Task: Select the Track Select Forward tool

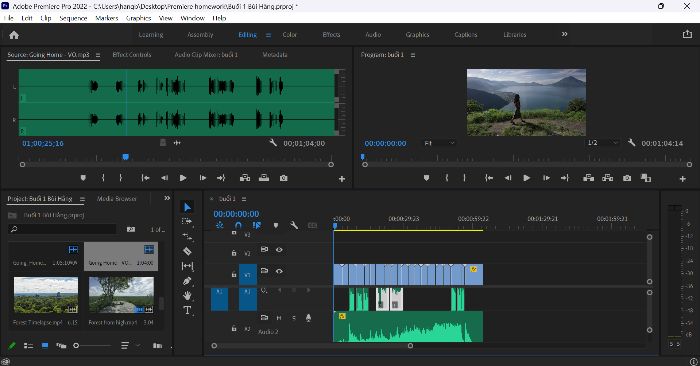Action: click(187, 221)
